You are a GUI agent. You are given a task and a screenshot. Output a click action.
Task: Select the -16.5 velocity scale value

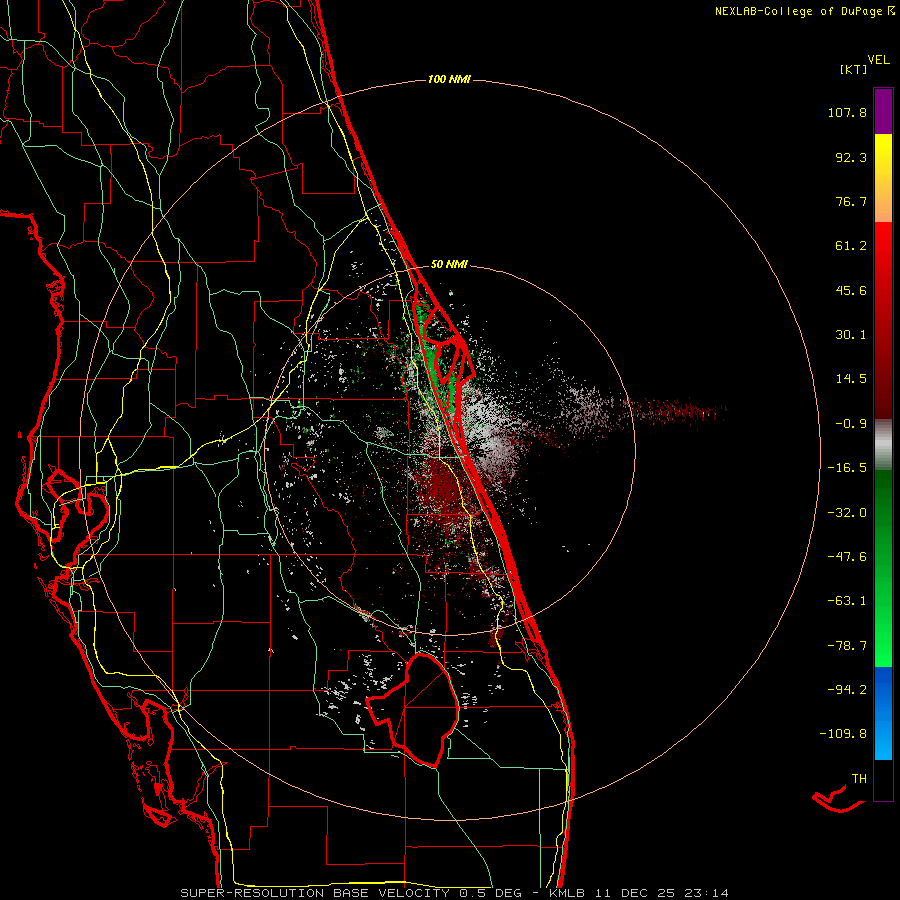point(847,468)
